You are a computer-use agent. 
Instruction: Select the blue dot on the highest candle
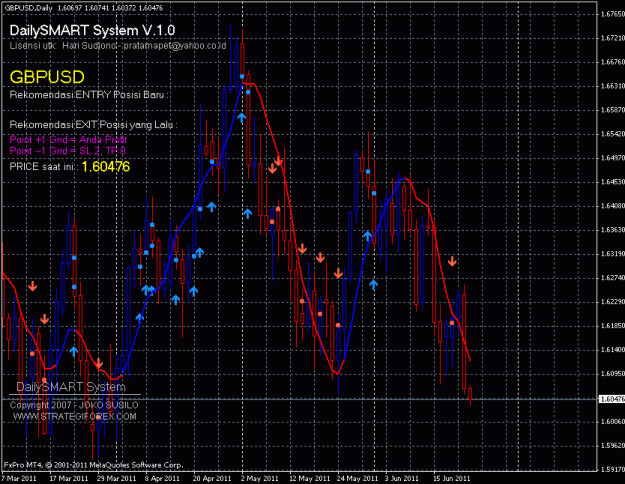tap(242, 76)
